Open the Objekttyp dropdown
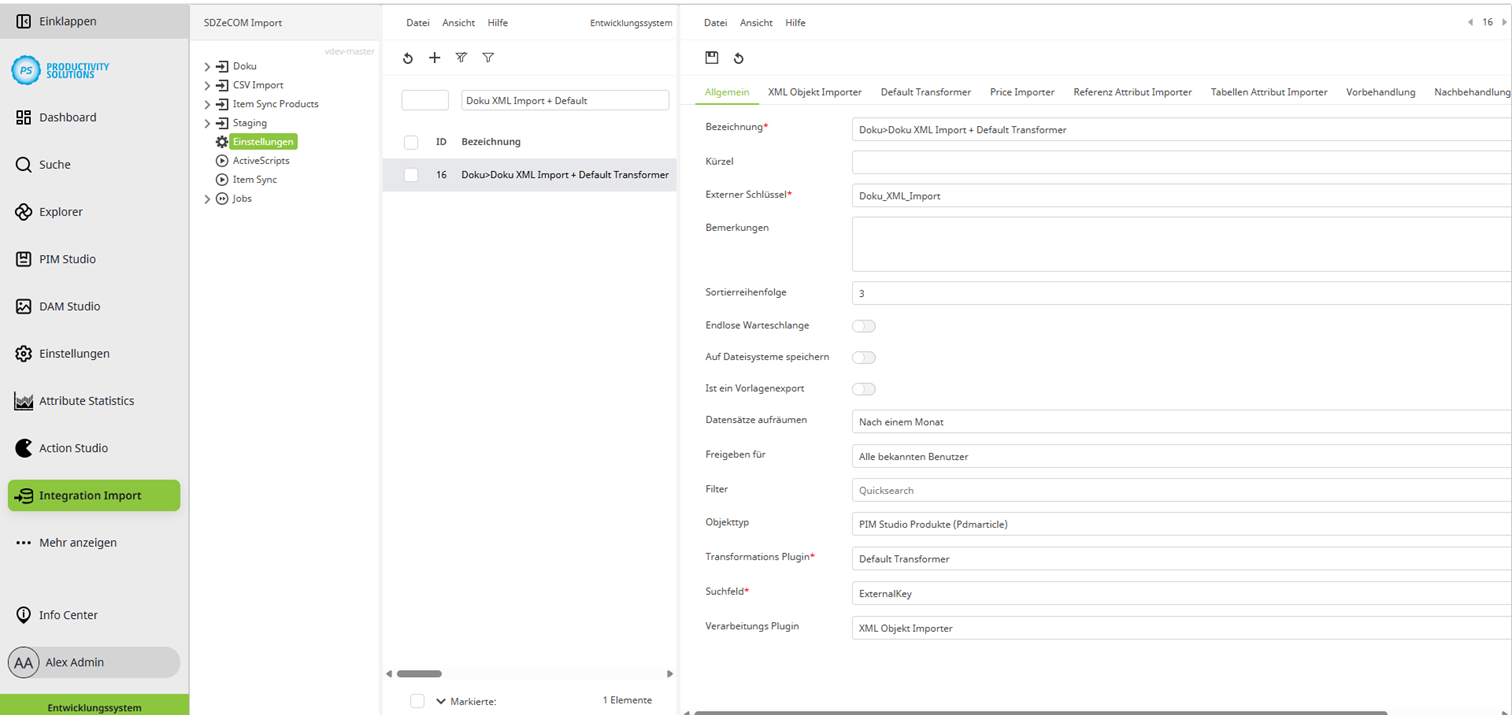Image resolution: width=1512 pixels, height=715 pixels. 1181,524
